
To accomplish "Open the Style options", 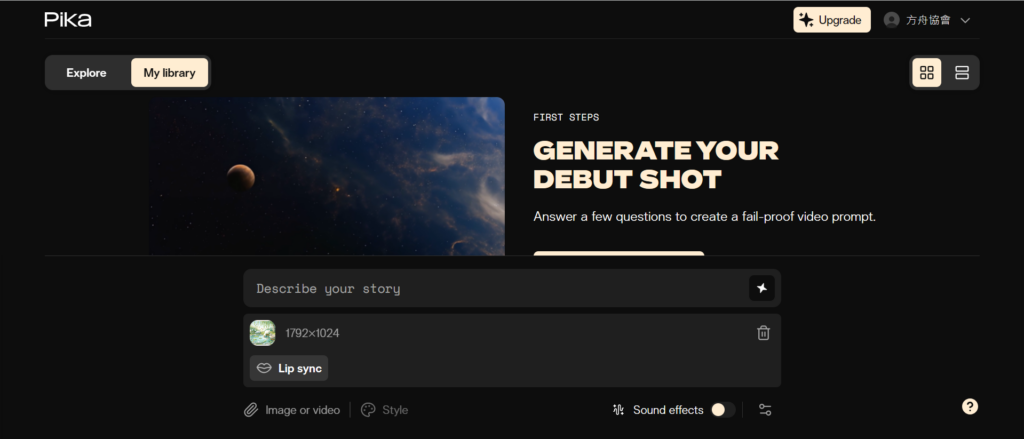I will point(385,410).
